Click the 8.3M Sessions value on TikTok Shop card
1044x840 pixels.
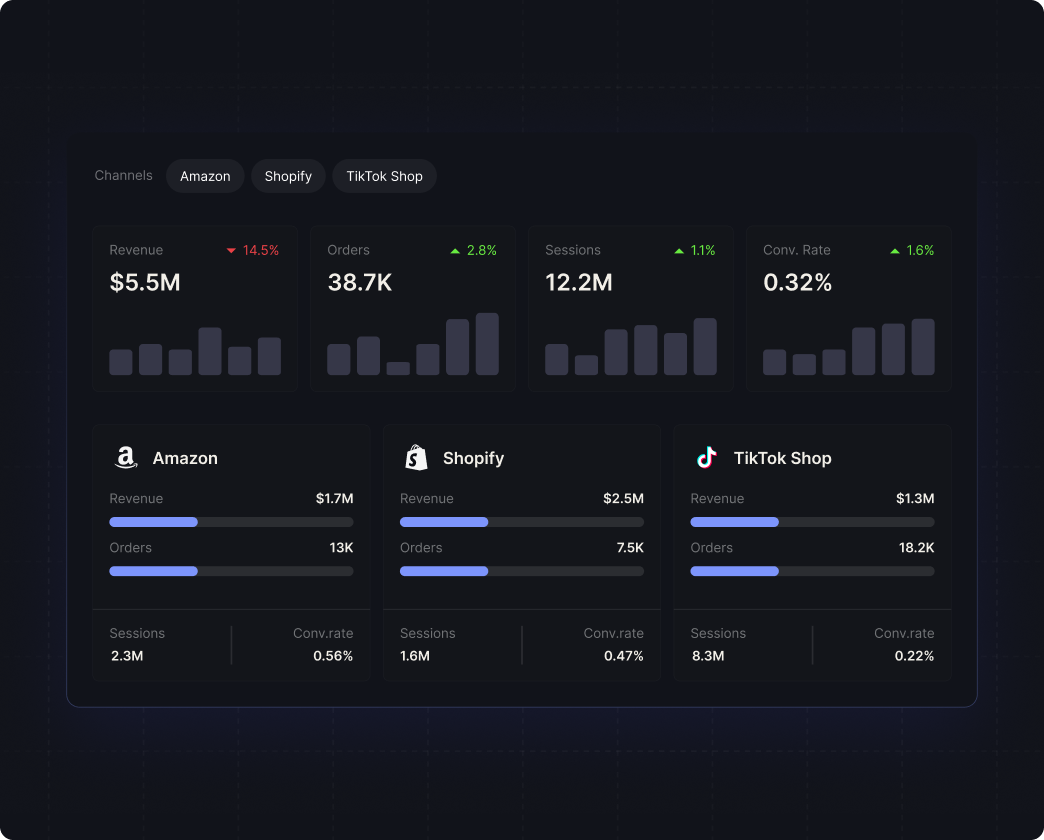coord(707,656)
